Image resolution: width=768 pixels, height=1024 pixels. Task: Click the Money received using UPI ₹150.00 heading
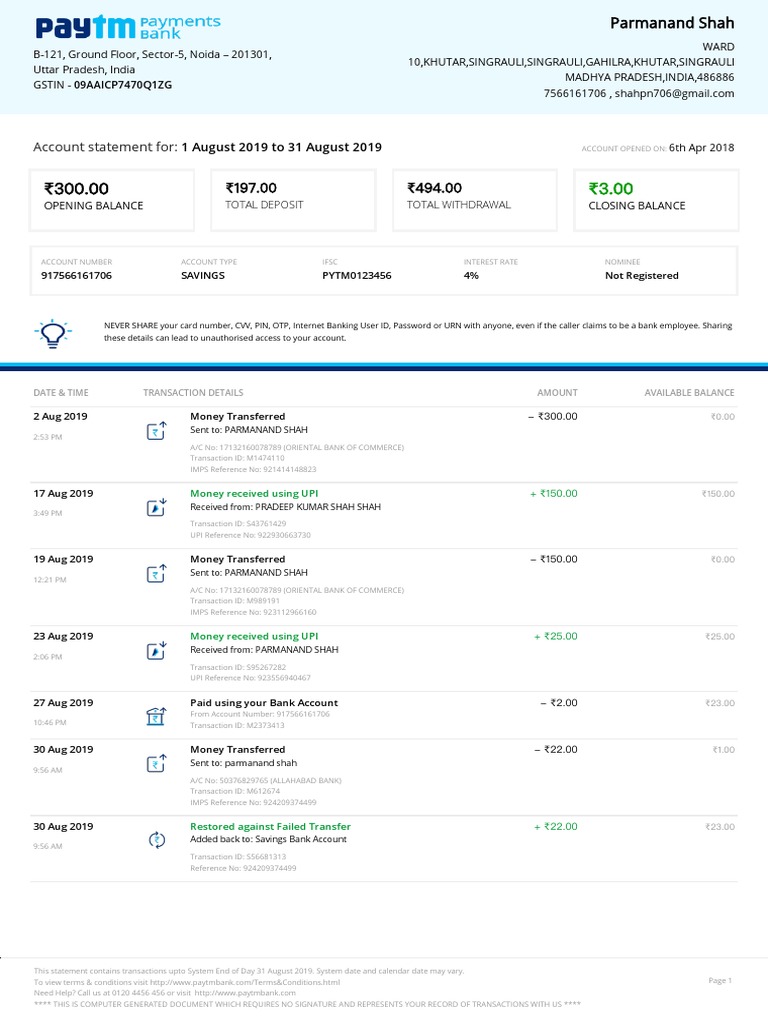(254, 493)
